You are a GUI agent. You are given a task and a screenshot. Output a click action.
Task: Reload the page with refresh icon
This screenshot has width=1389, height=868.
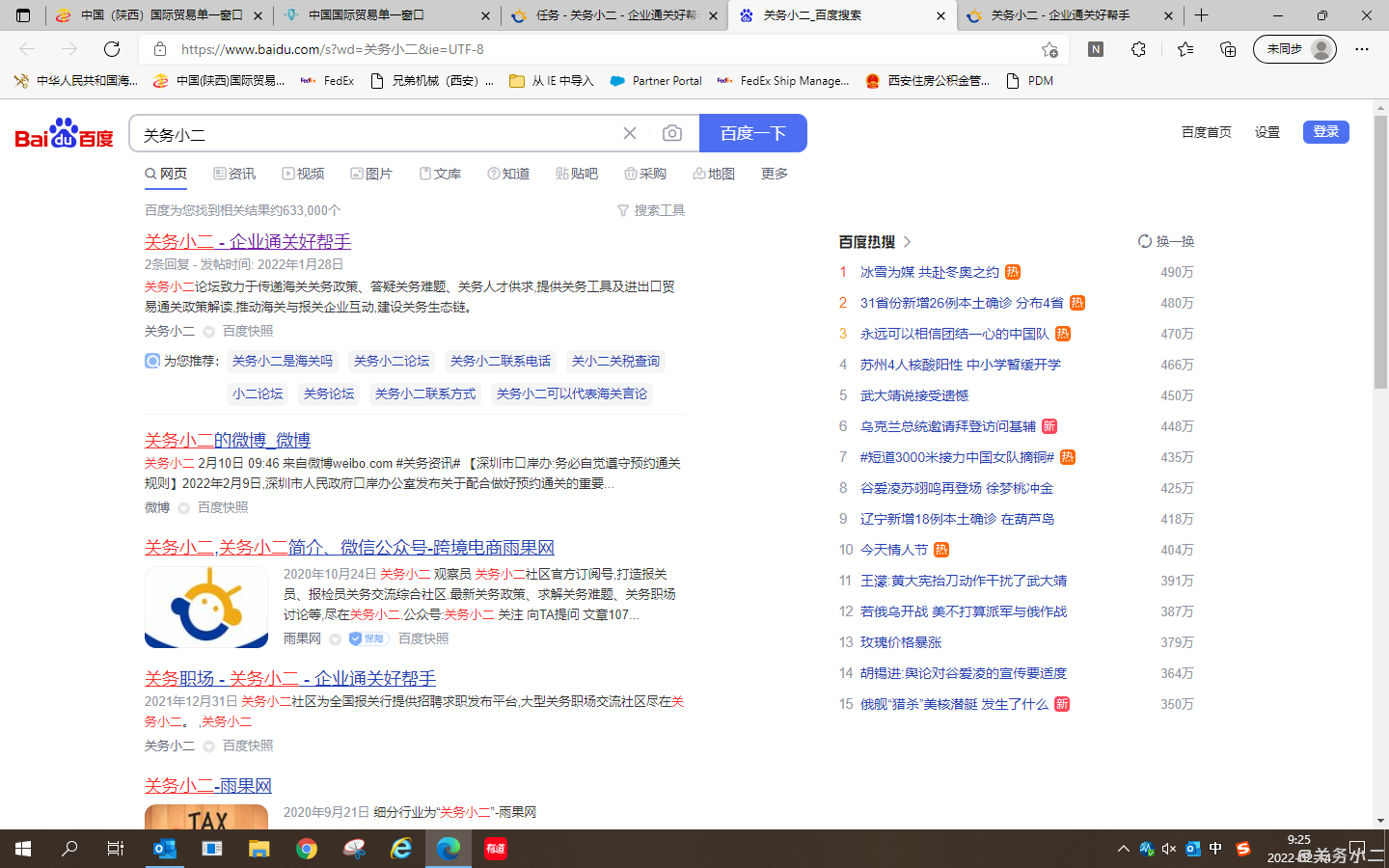(x=112, y=49)
